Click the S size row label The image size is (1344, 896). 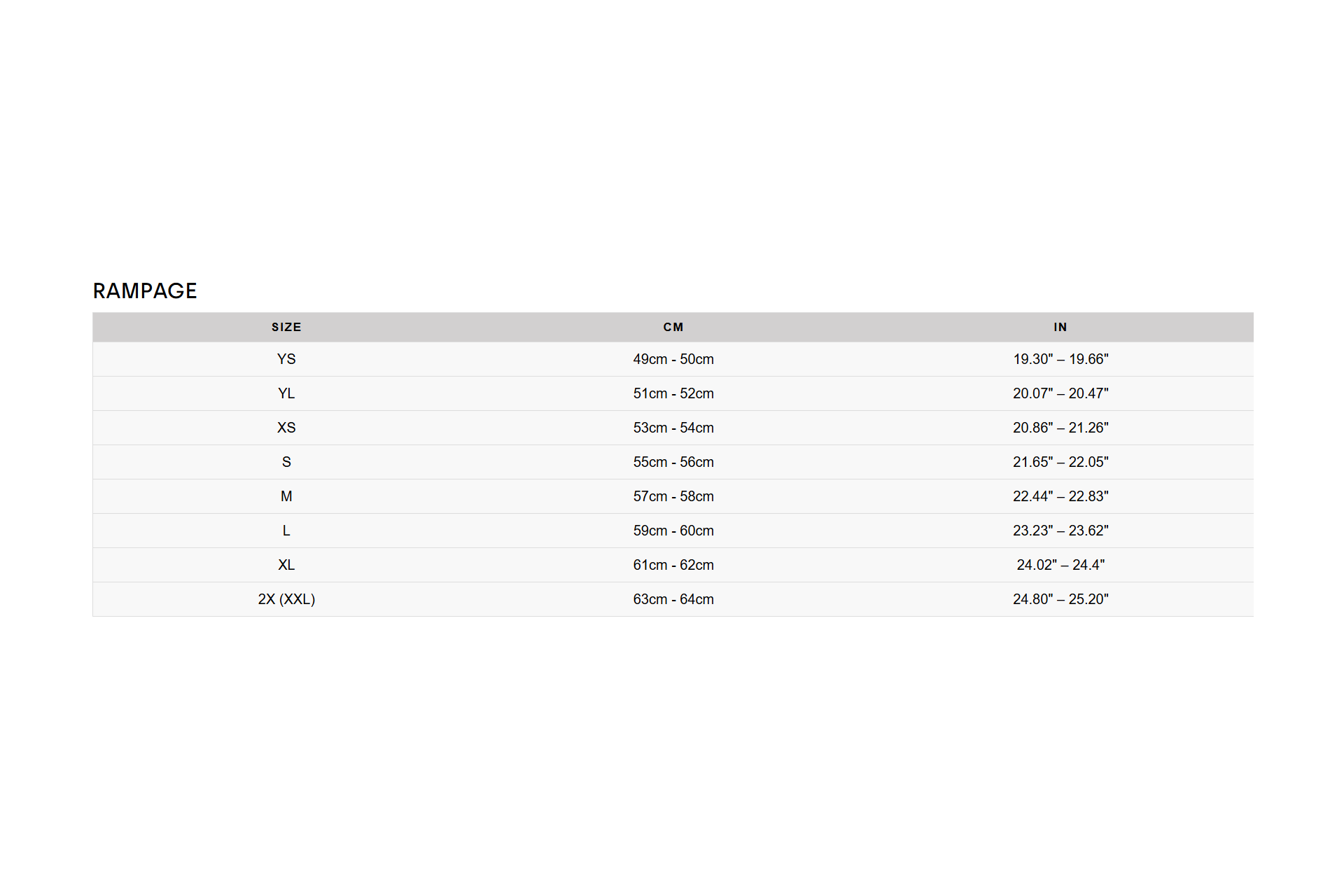click(286, 462)
